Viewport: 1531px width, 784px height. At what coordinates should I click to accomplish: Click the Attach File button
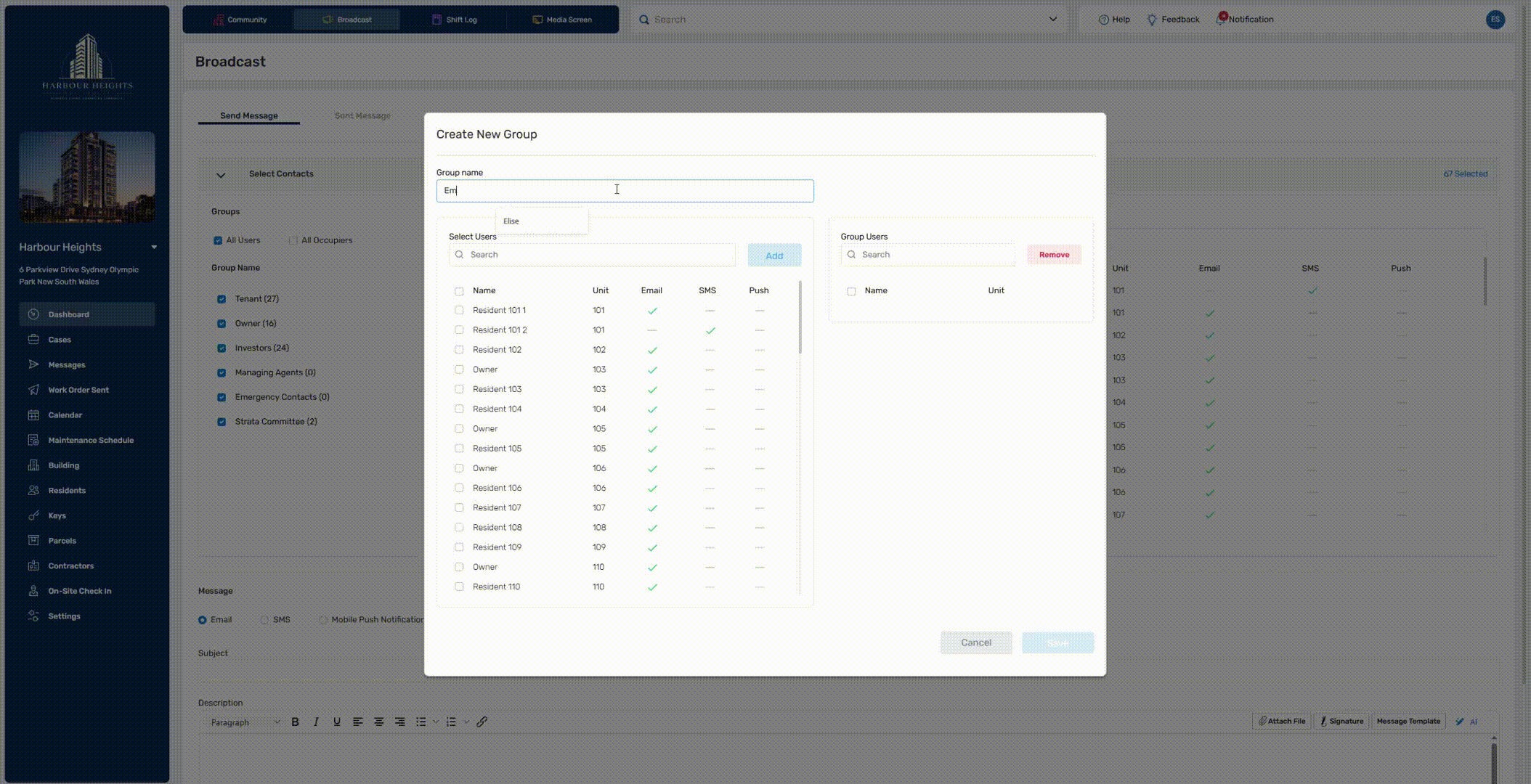click(1282, 721)
